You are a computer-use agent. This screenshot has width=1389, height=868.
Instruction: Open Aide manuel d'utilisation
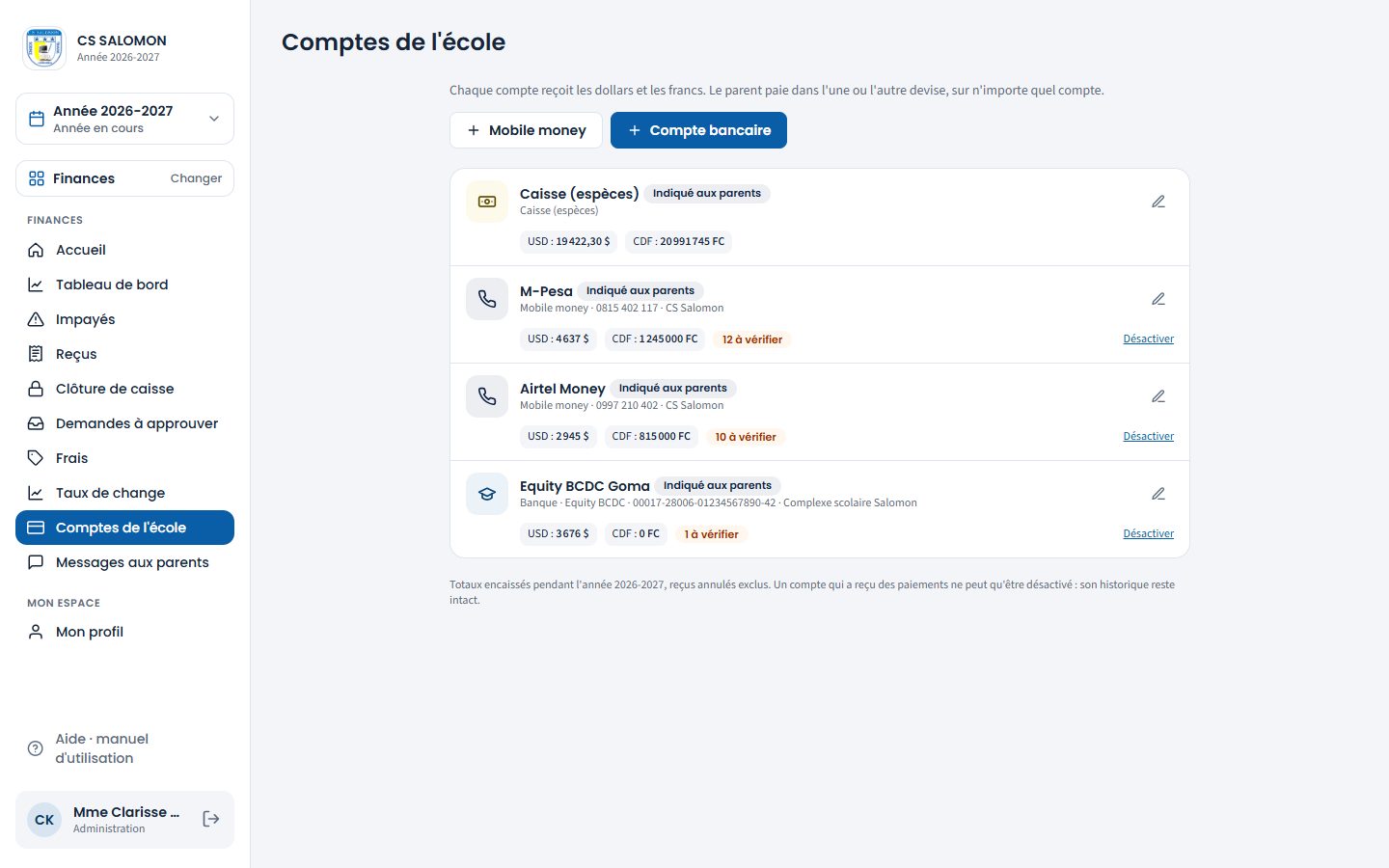point(124,748)
